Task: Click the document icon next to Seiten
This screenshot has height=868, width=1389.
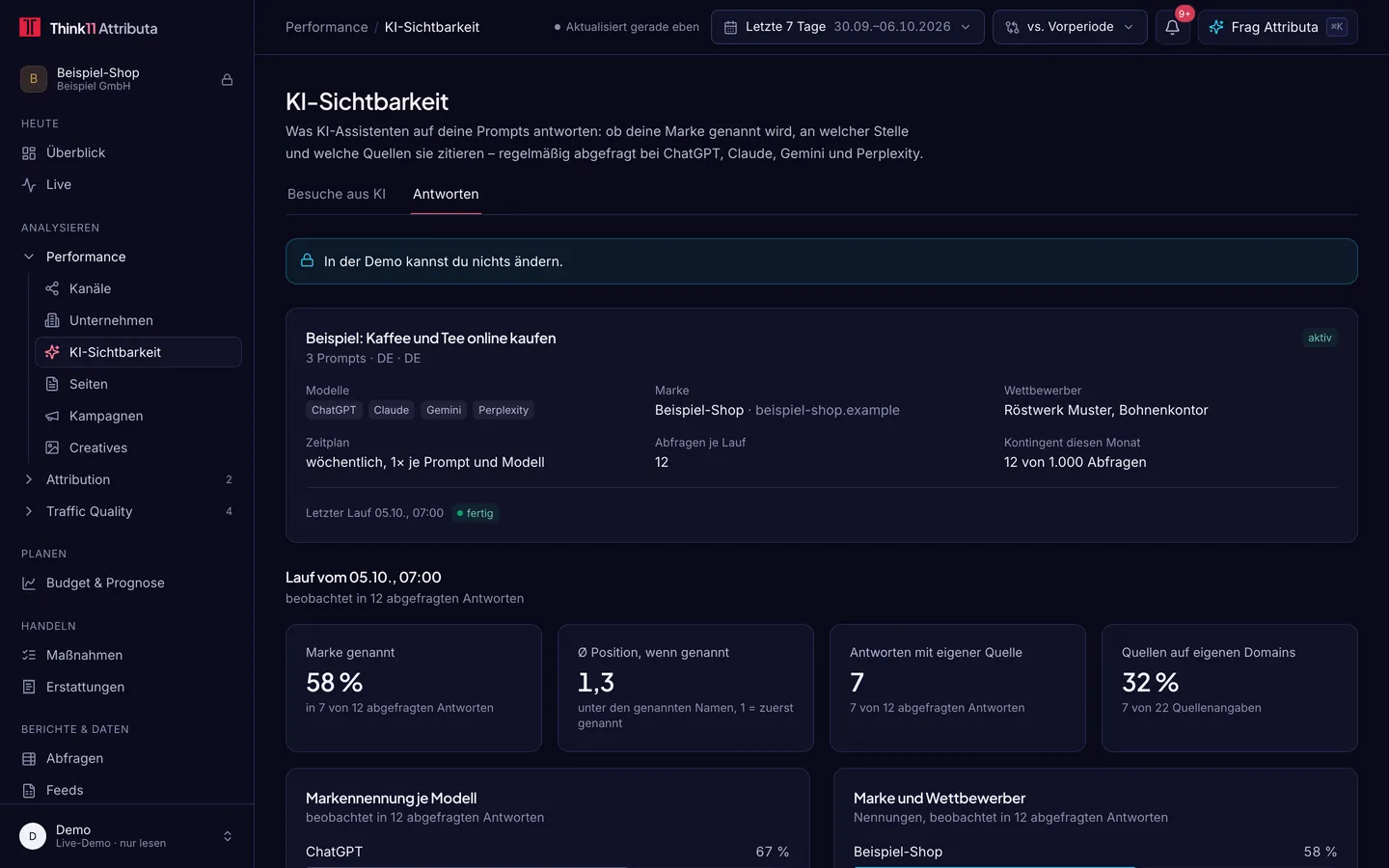Action: tap(52, 384)
